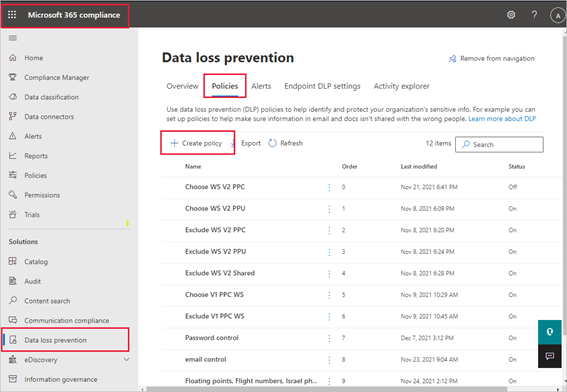
Task: Expand the eDiscovery chevron
Action: click(x=126, y=359)
